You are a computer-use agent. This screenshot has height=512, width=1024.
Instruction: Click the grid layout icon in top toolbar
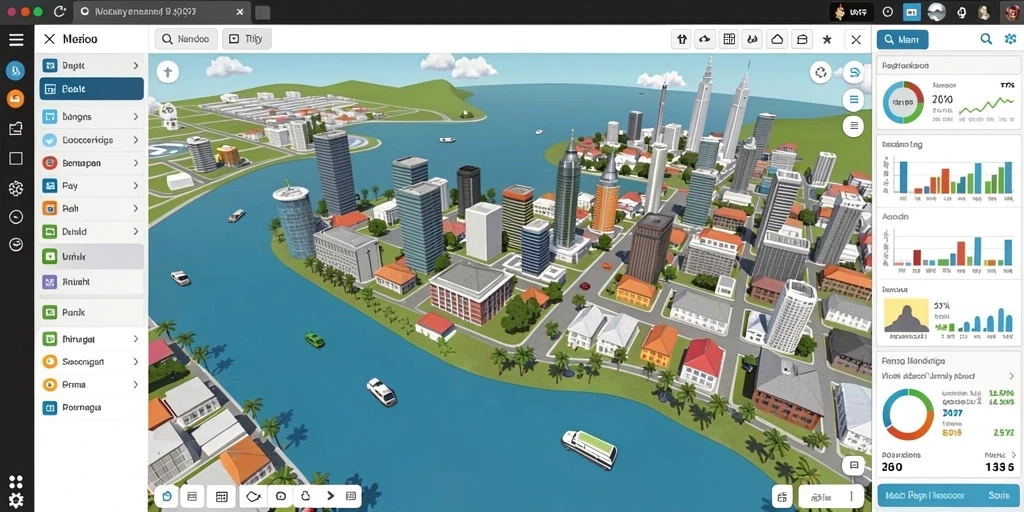point(729,40)
